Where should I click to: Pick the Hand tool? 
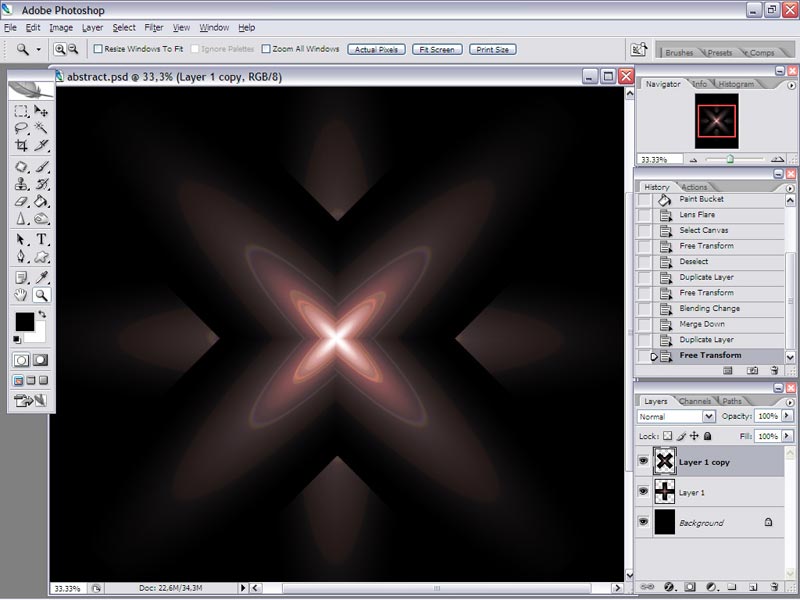21,294
